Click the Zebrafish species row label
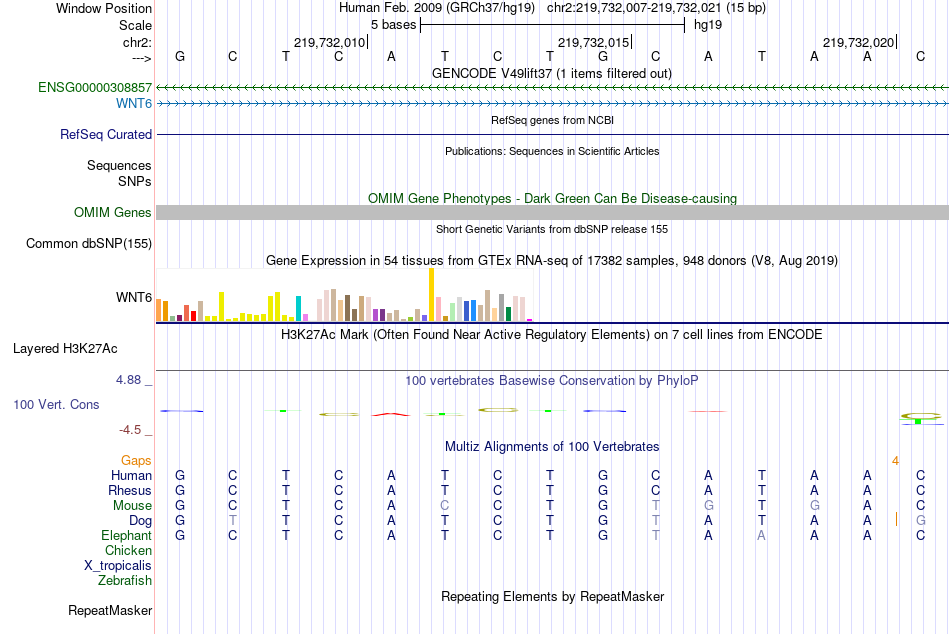This screenshot has height=634, width=950. (125, 581)
